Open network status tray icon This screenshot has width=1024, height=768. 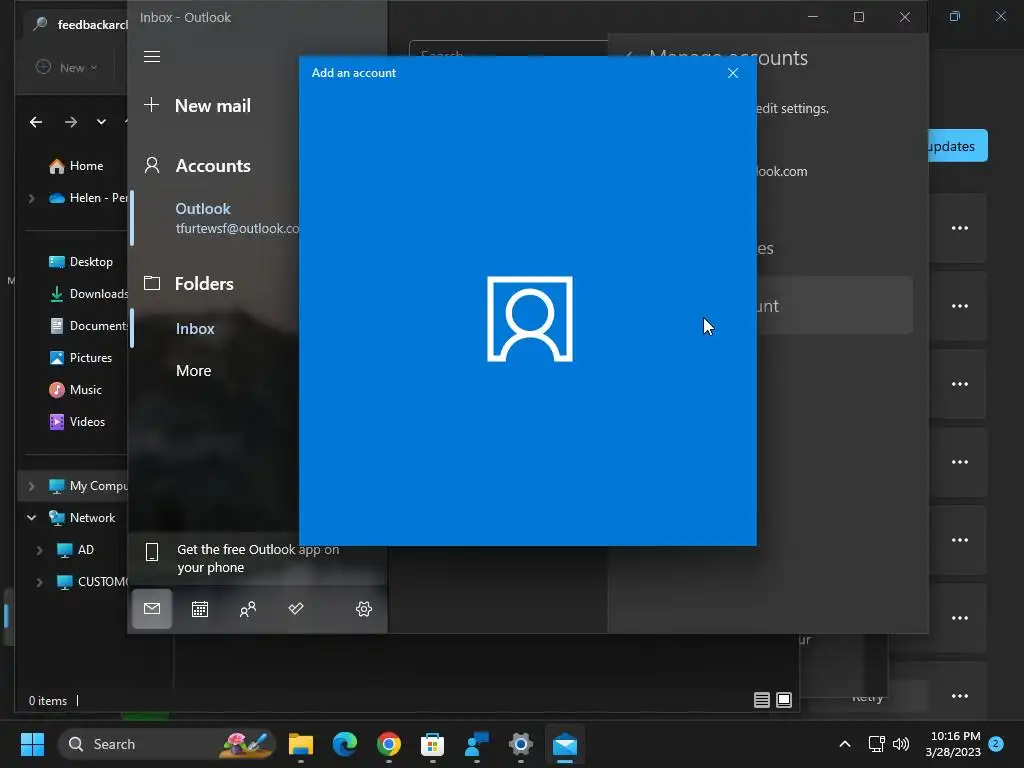coord(876,744)
